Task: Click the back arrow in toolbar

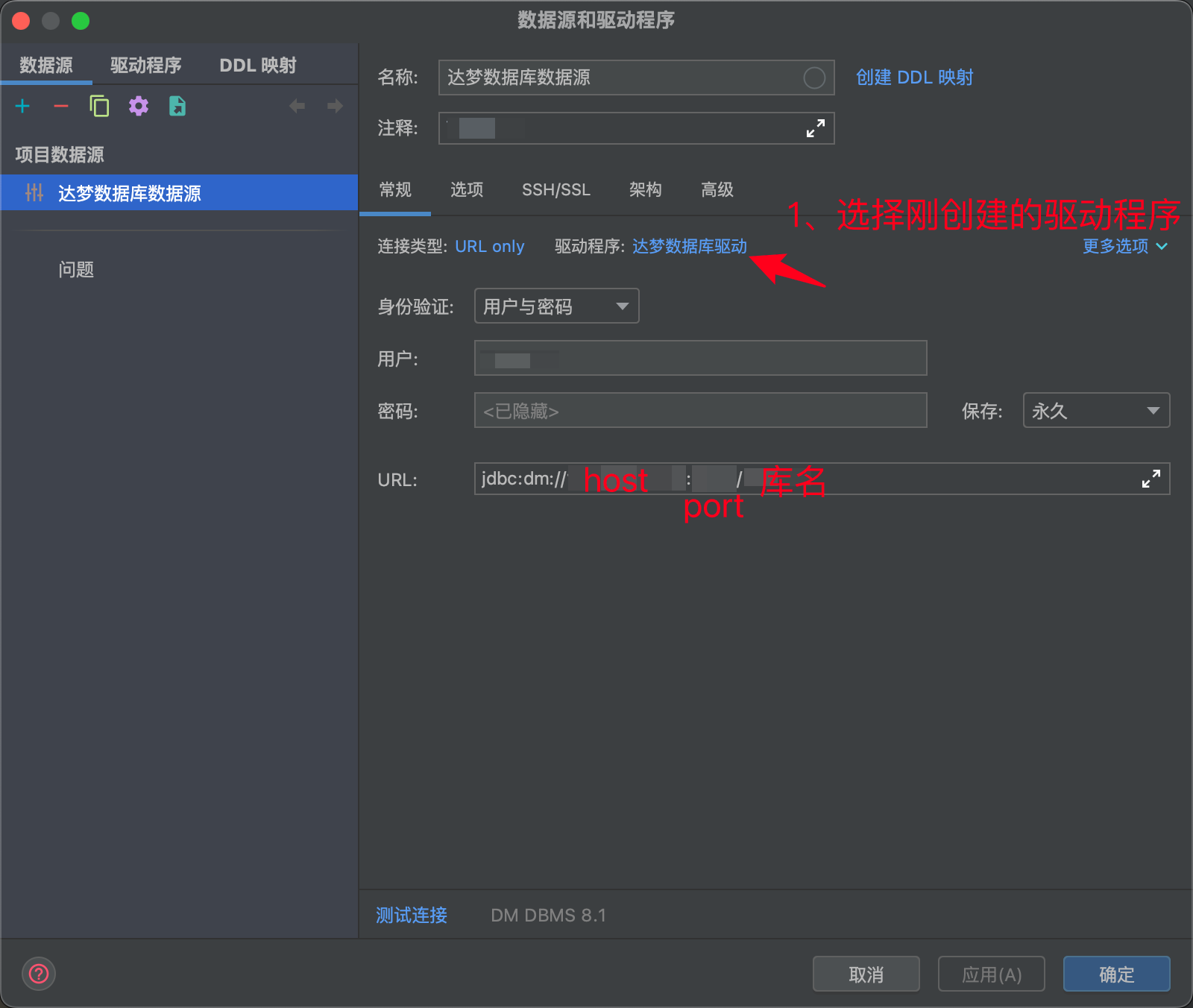Action: [297, 107]
